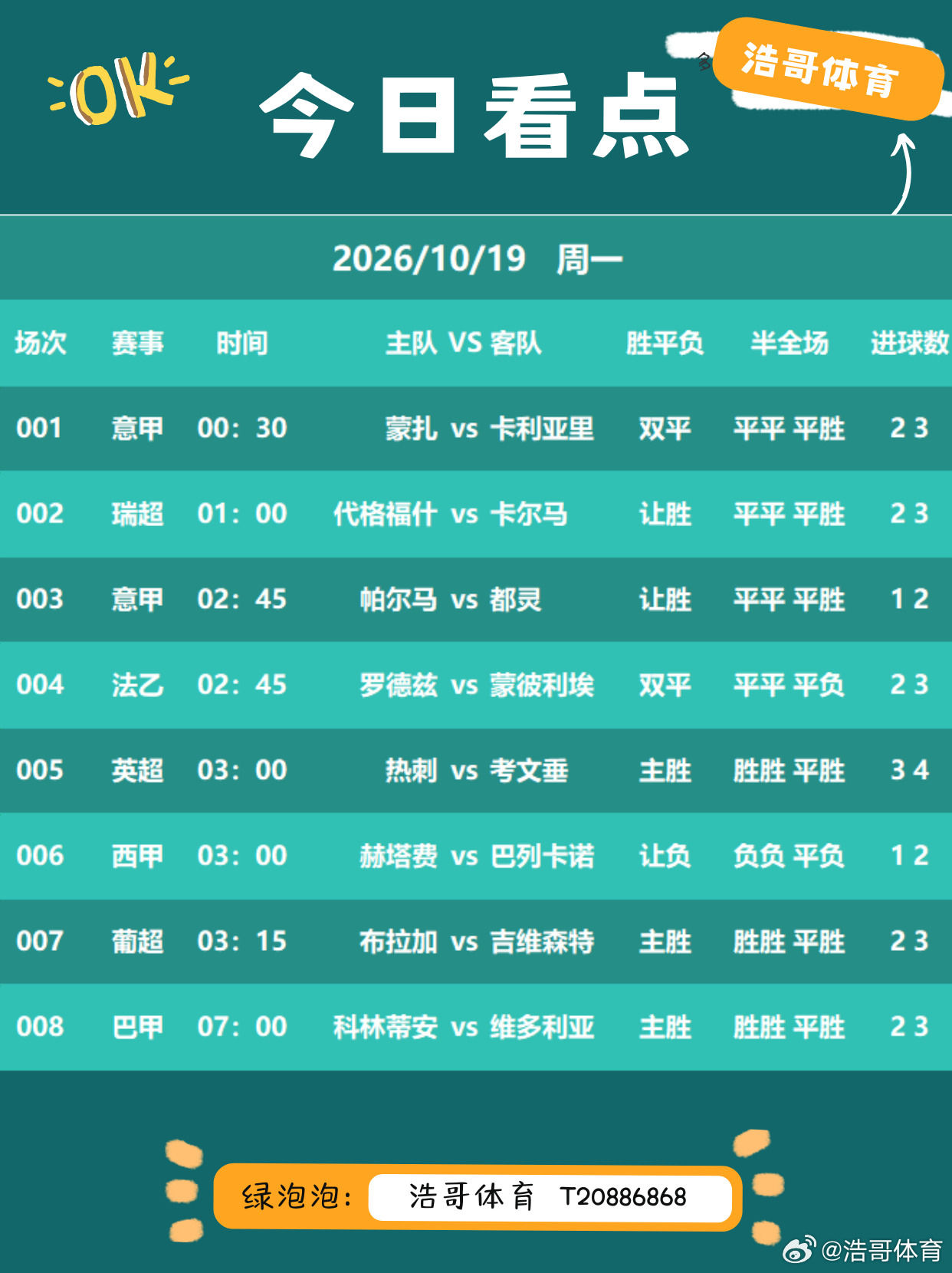
Task: Click the 绿泡泡 label
Action: point(297,1196)
